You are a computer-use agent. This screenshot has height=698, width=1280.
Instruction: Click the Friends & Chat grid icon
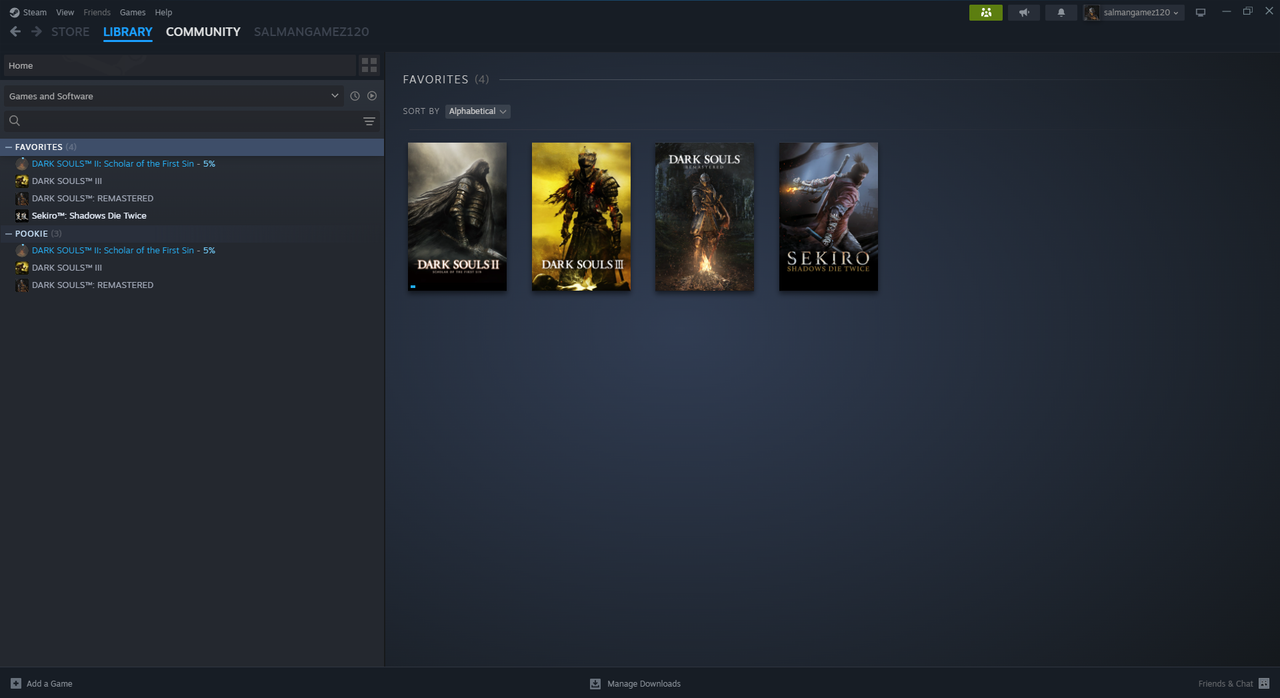click(1264, 684)
